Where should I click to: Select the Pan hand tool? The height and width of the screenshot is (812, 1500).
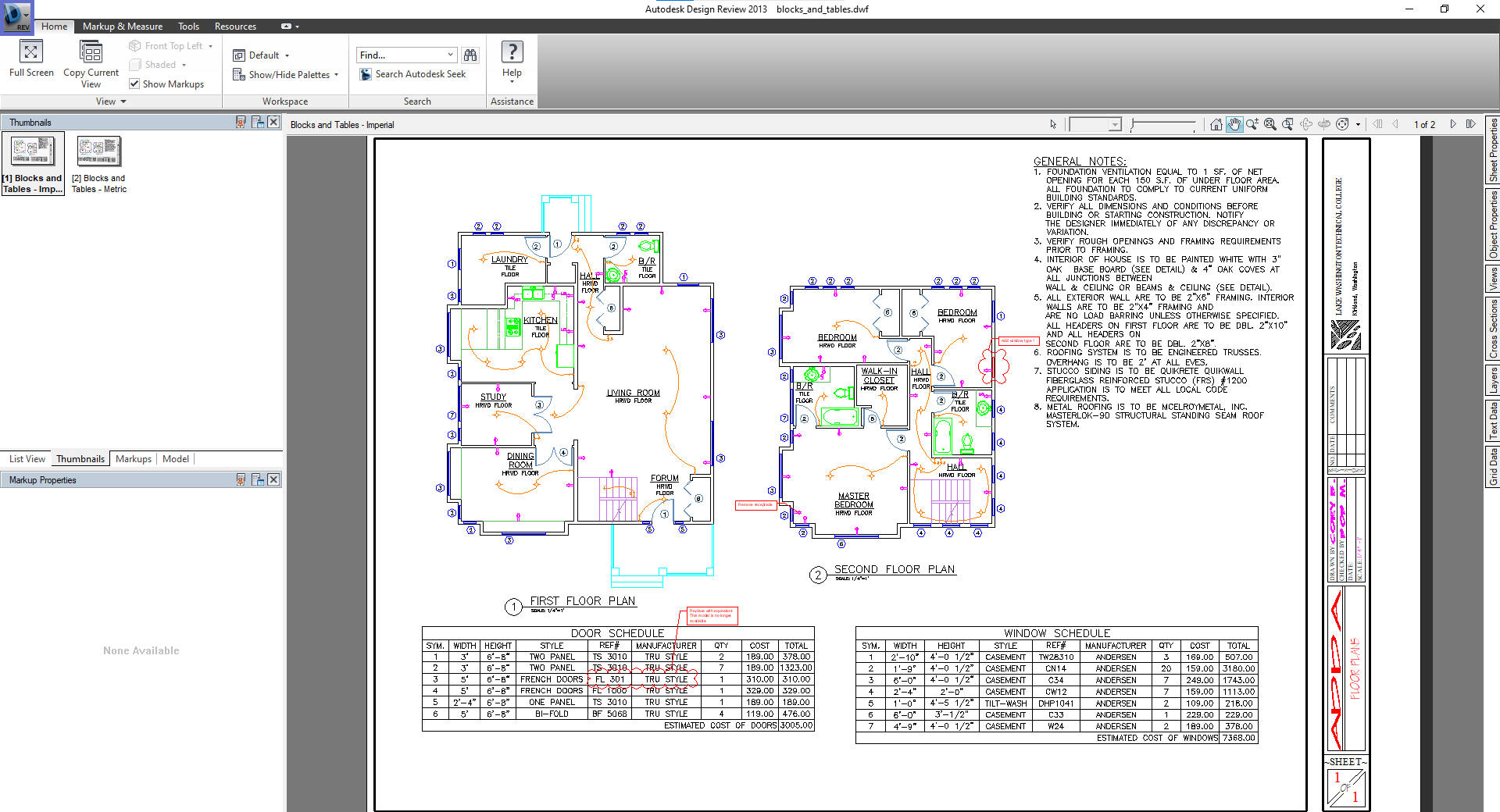(x=1234, y=124)
